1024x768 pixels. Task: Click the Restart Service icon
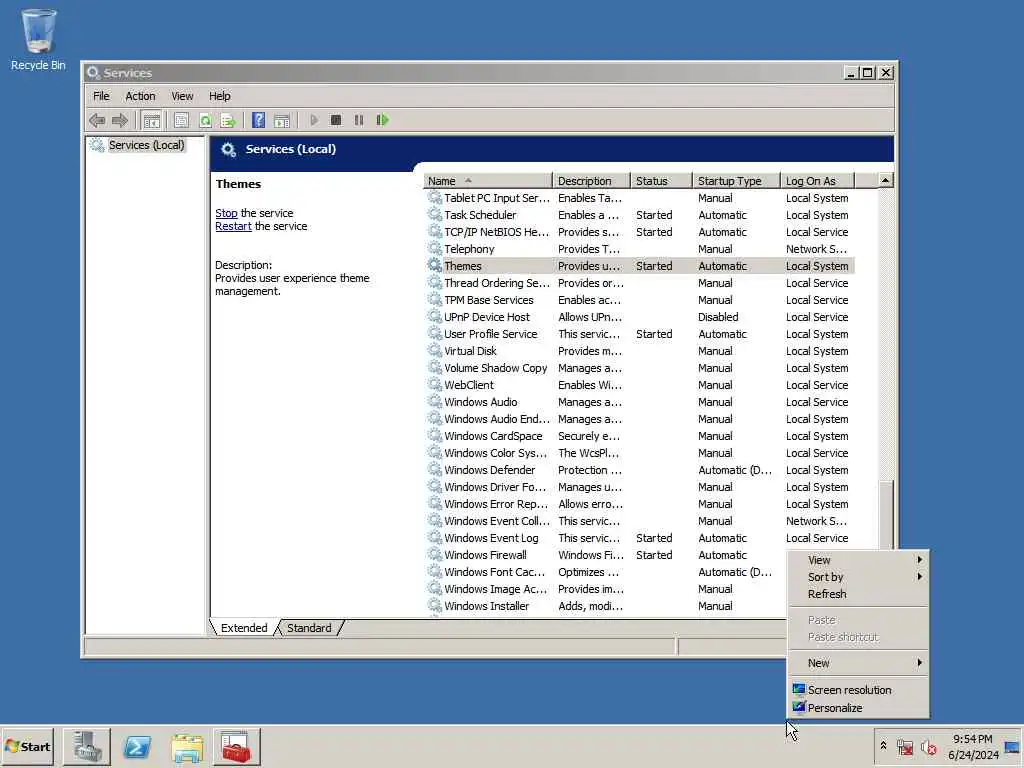[x=383, y=120]
